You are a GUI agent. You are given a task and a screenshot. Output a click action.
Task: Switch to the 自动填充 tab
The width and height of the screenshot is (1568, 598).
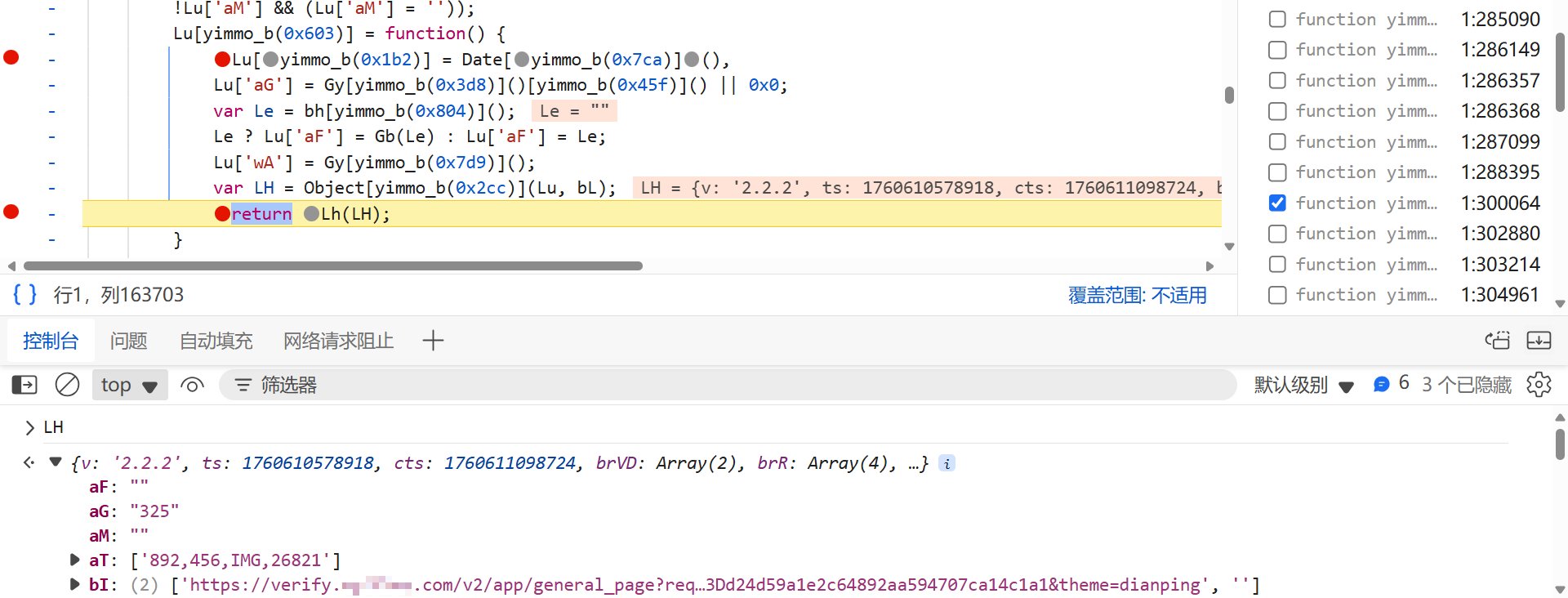[216, 341]
